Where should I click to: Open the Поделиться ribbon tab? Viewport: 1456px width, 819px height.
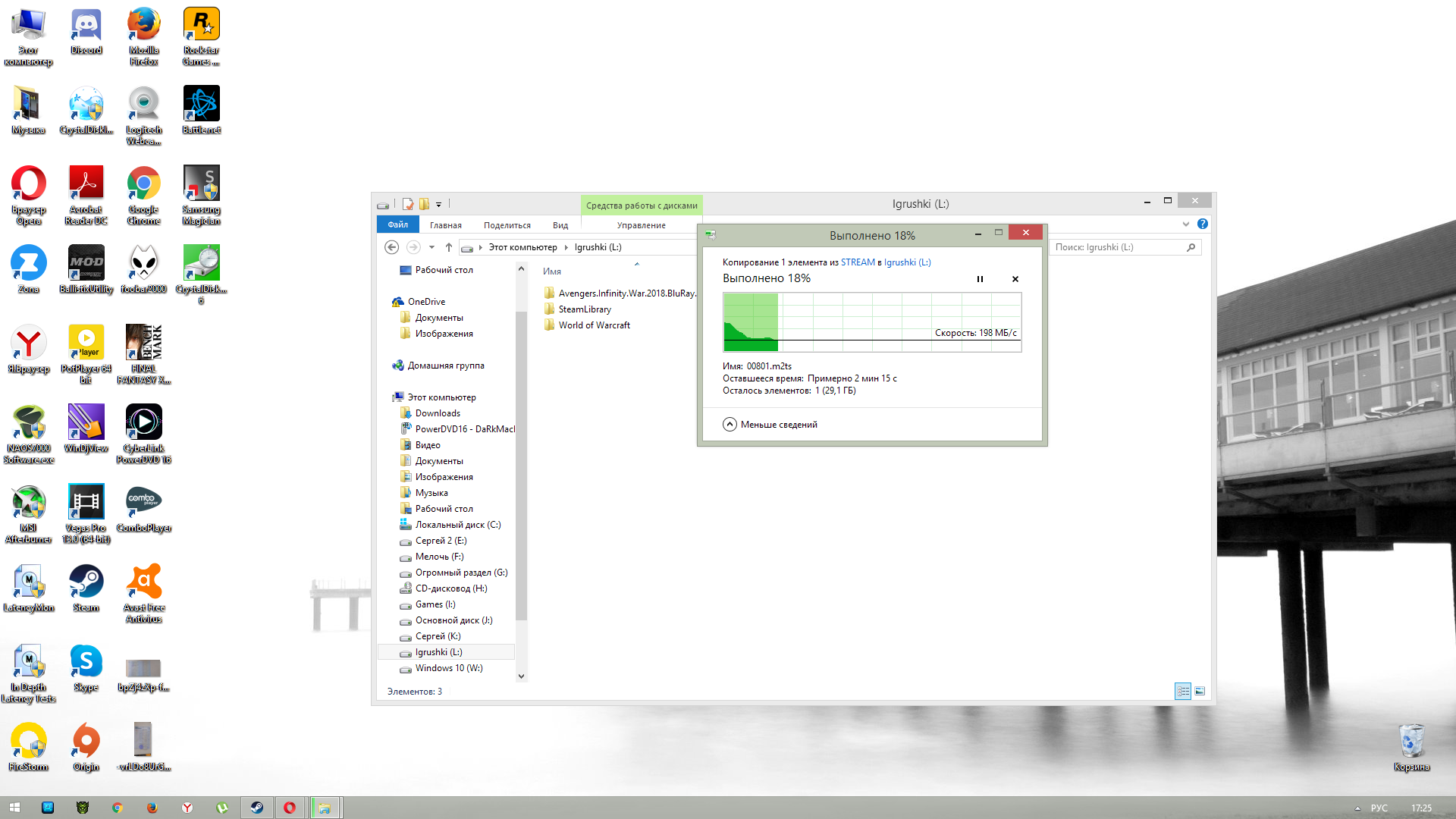point(507,225)
